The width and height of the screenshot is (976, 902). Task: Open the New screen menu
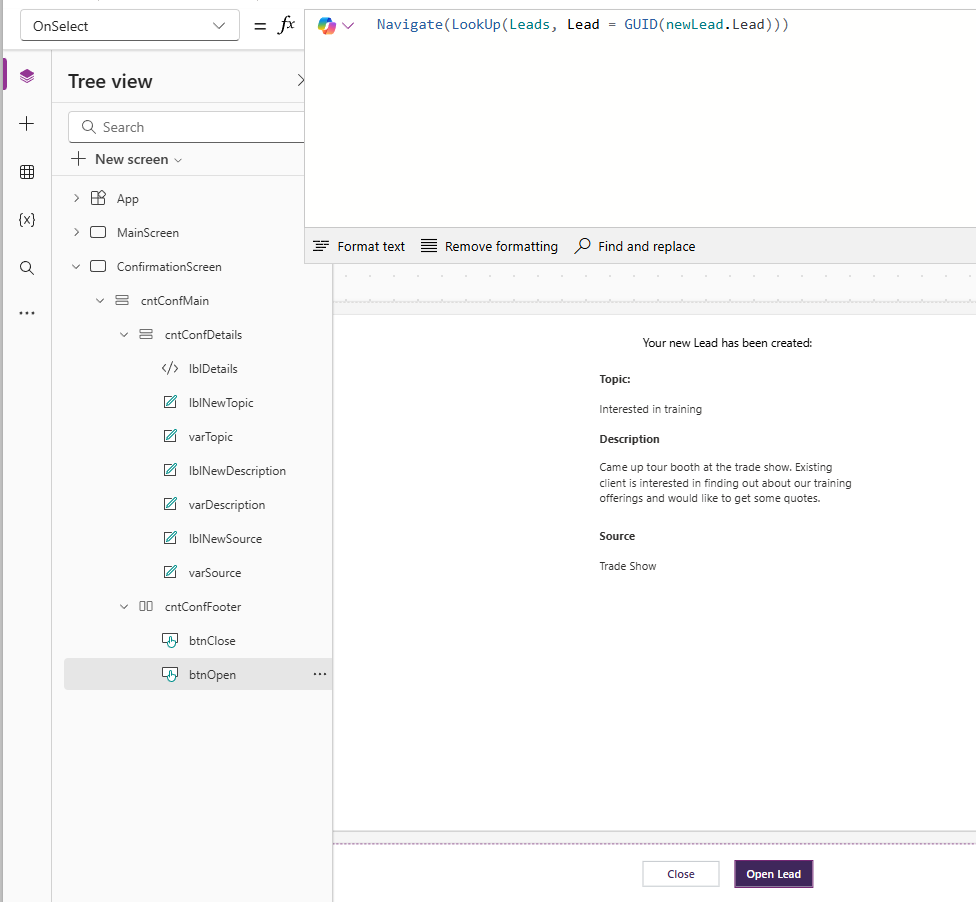[127, 160]
